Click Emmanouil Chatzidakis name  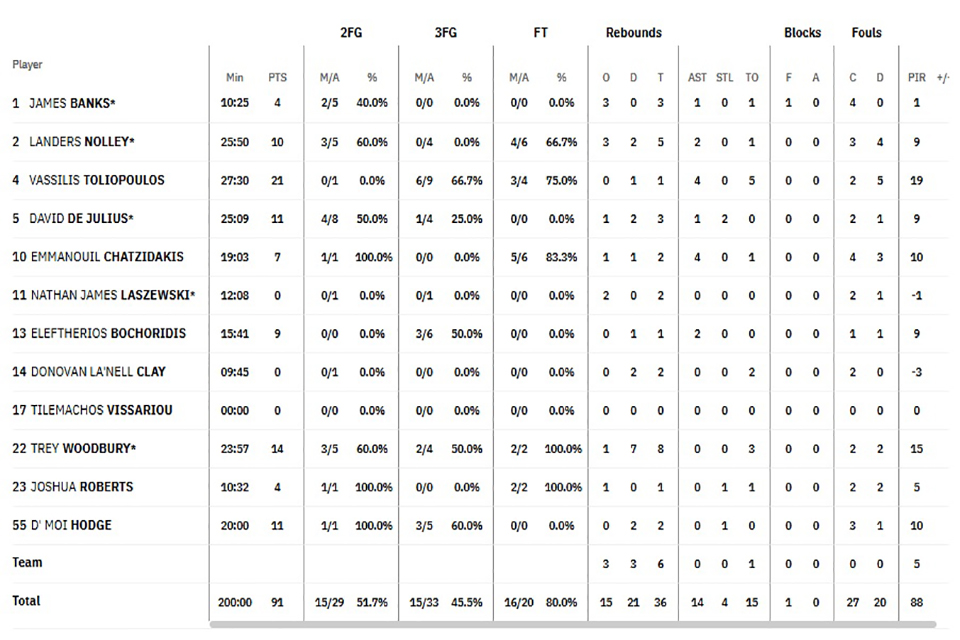[107, 257]
